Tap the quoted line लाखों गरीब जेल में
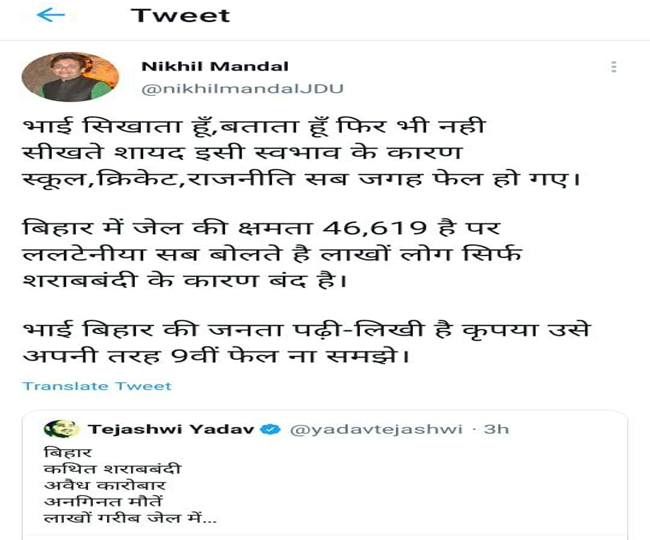This screenshot has height=540, width=650. (x=130, y=518)
